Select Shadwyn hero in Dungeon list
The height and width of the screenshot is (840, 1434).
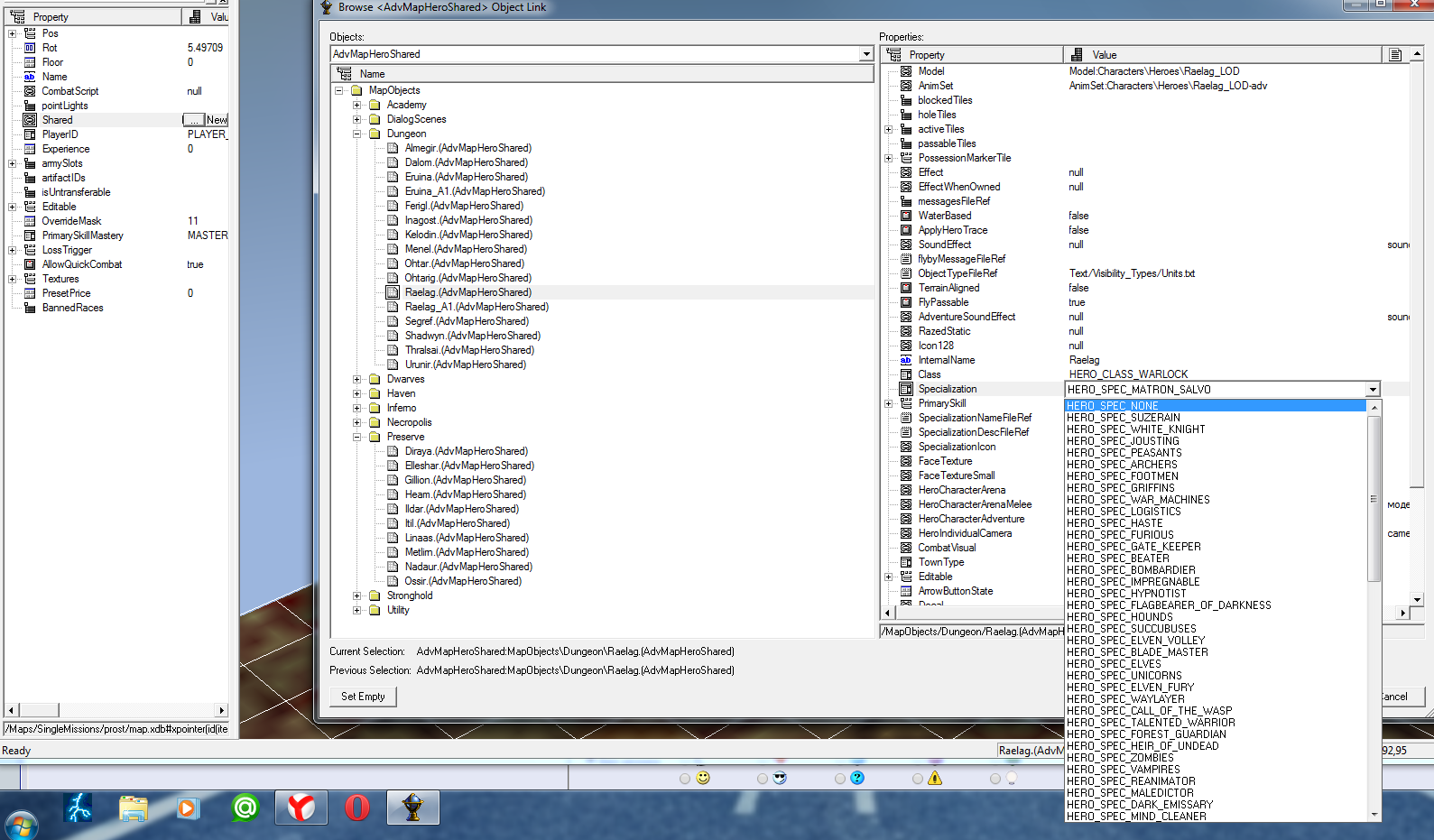tap(472, 336)
